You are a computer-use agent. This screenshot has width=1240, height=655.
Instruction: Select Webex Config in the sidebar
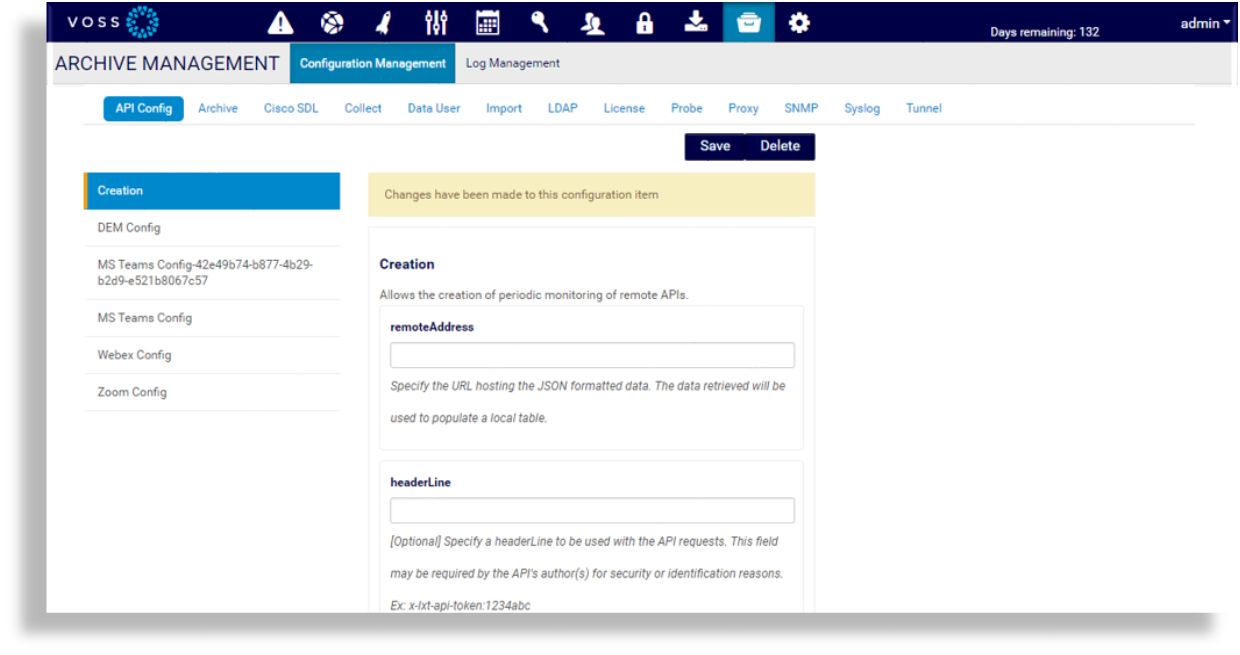pyautogui.click(x=134, y=355)
